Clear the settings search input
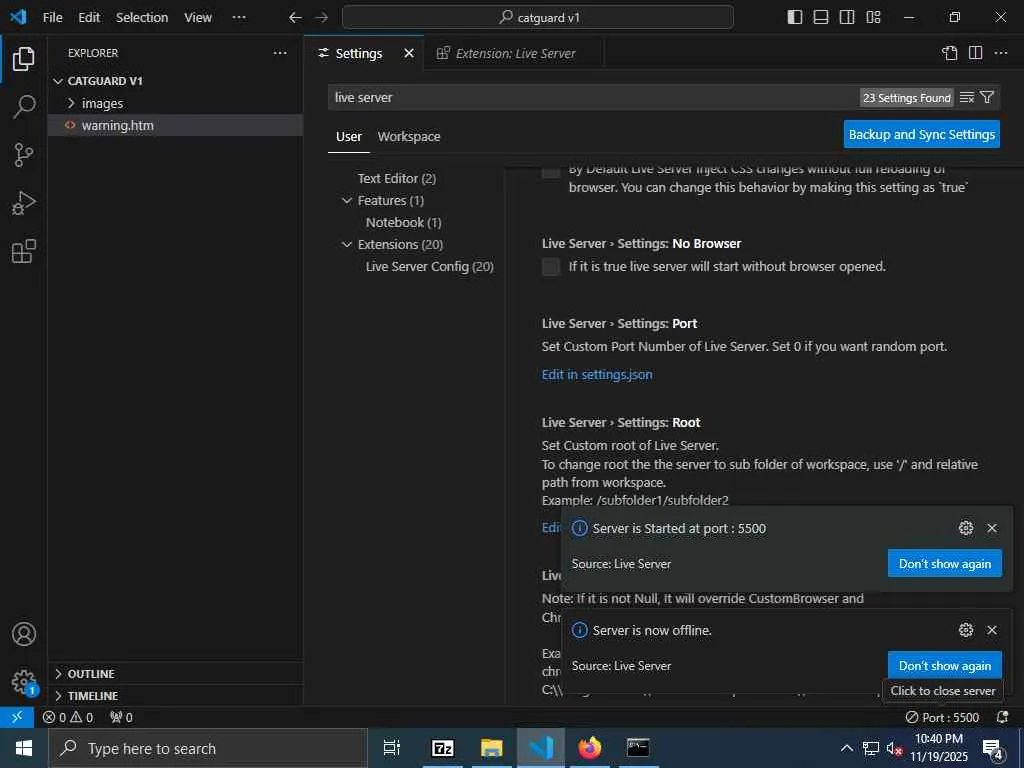Image resolution: width=1024 pixels, height=768 pixels. pos(967,97)
